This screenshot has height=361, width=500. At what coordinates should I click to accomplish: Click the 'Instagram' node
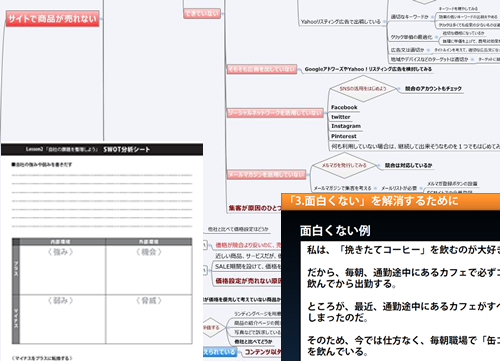(x=346, y=126)
